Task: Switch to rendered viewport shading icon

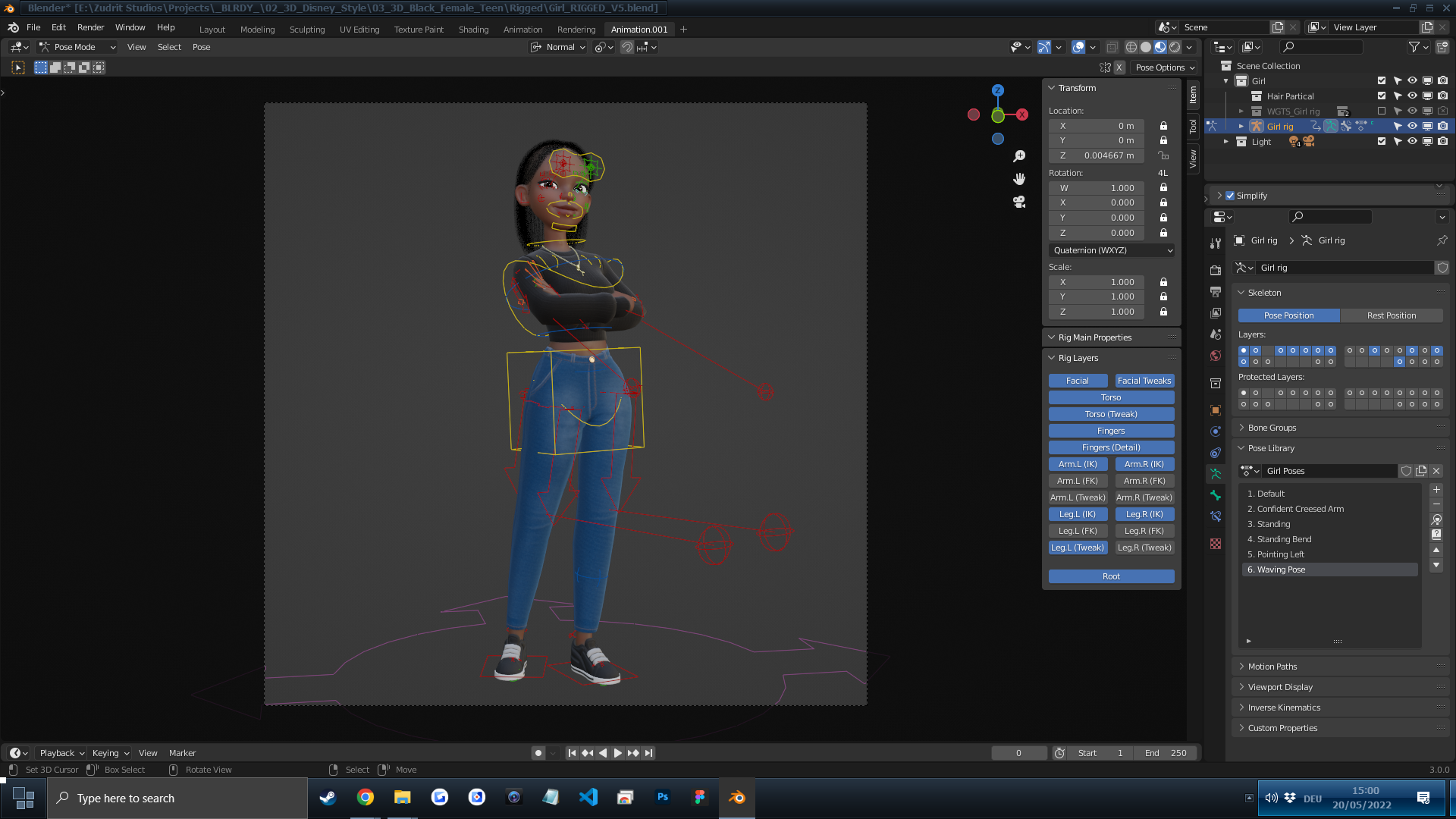Action: click(x=1175, y=47)
